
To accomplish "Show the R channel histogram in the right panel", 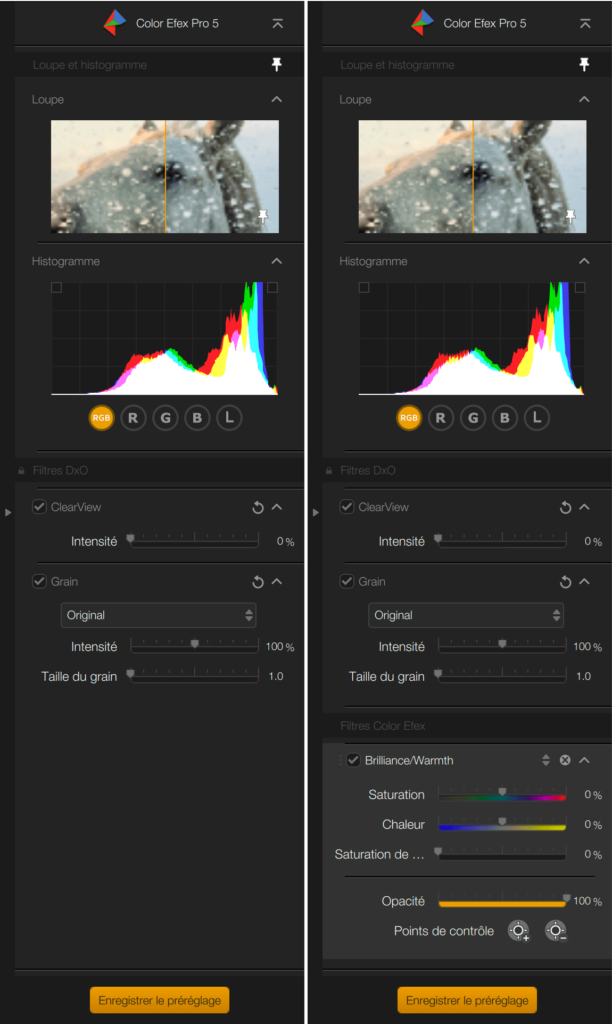I will (441, 418).
